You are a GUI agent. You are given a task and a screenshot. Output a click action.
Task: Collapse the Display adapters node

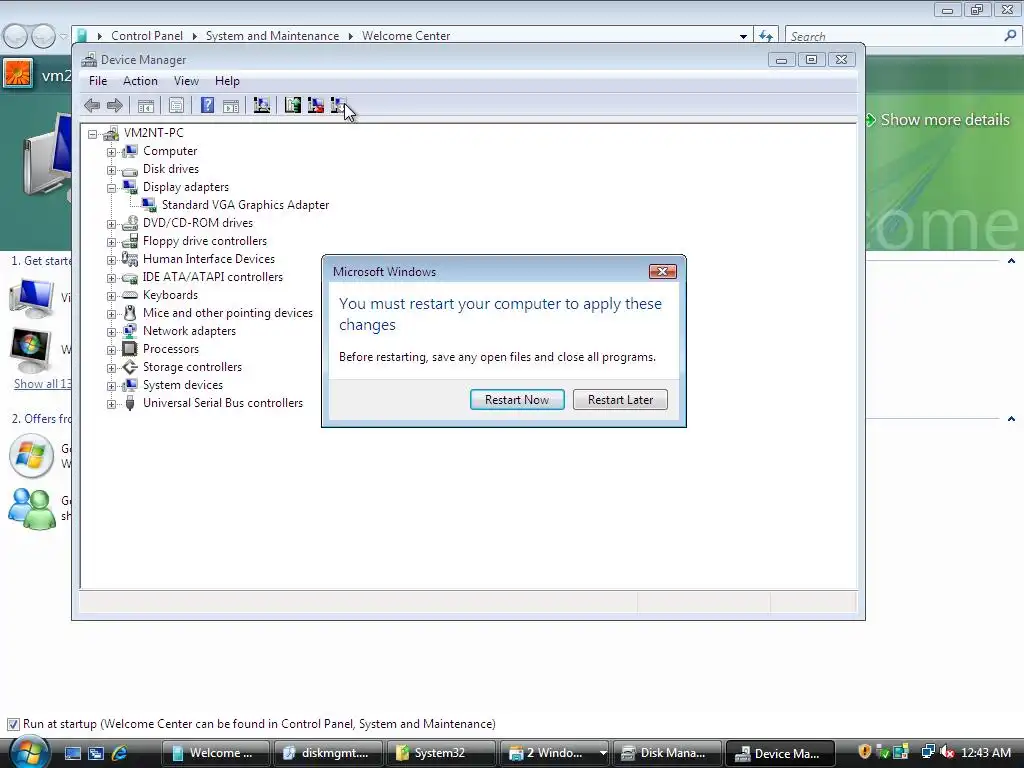[112, 188]
